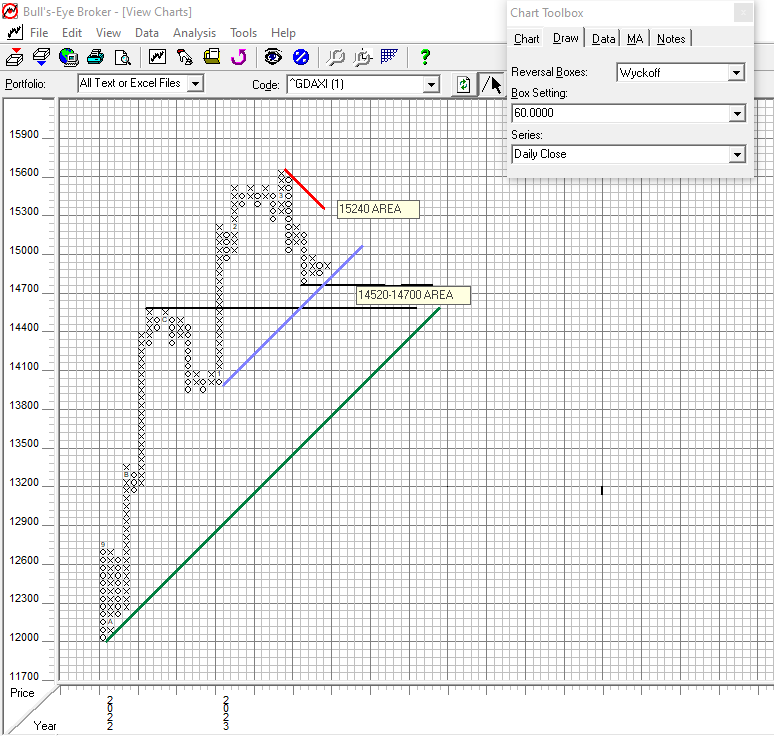Click the import-data tray icon with red arrow
The height and width of the screenshot is (736, 774).
[x=15, y=57]
